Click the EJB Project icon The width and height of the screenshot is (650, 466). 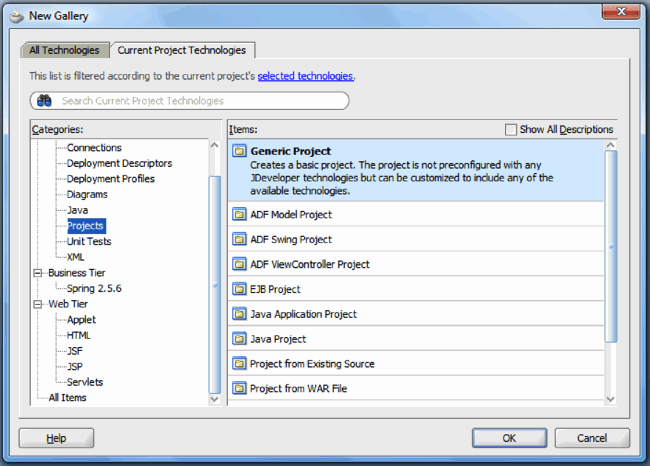239,289
